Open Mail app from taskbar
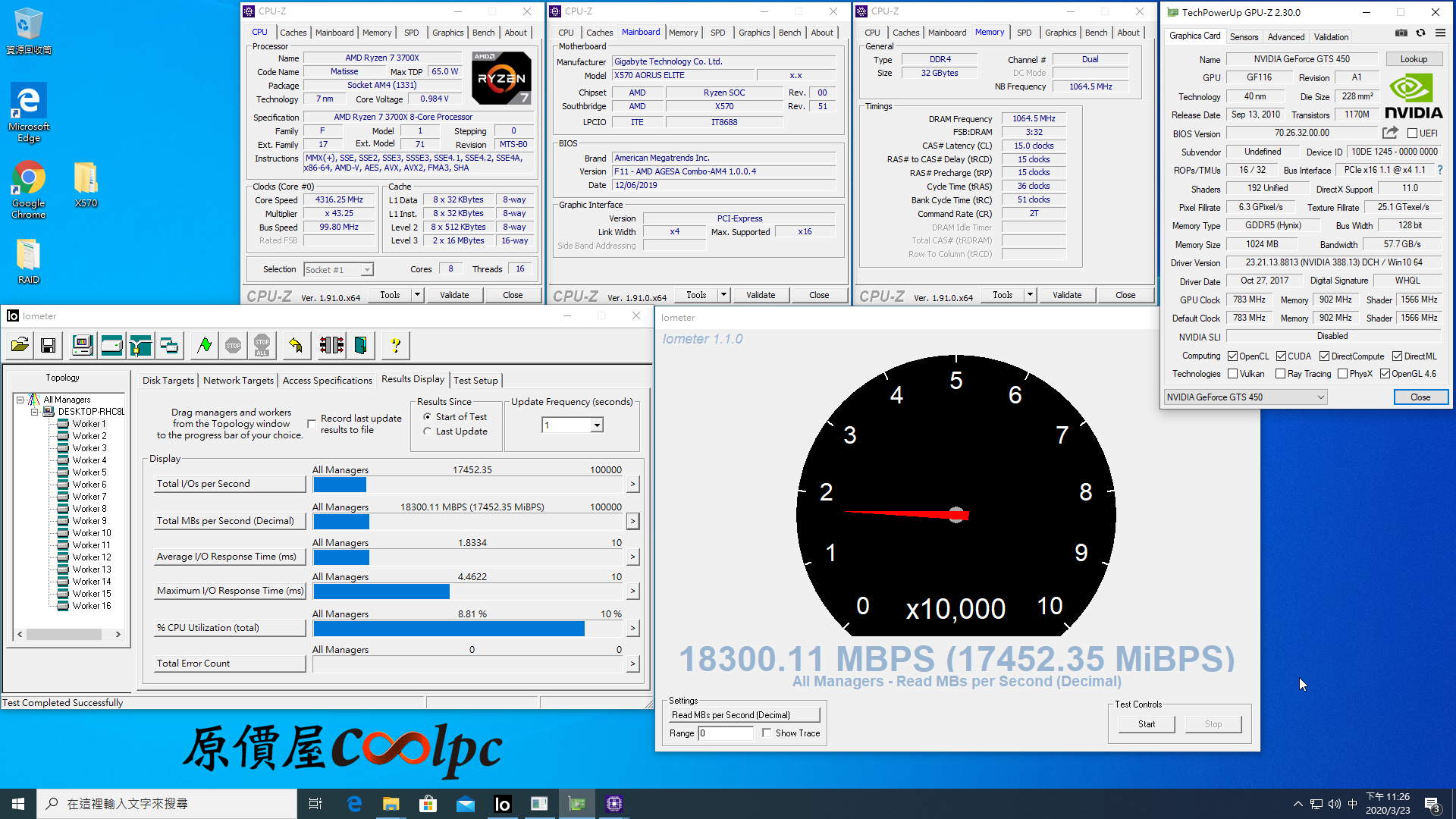The image size is (1456, 819). point(465,804)
